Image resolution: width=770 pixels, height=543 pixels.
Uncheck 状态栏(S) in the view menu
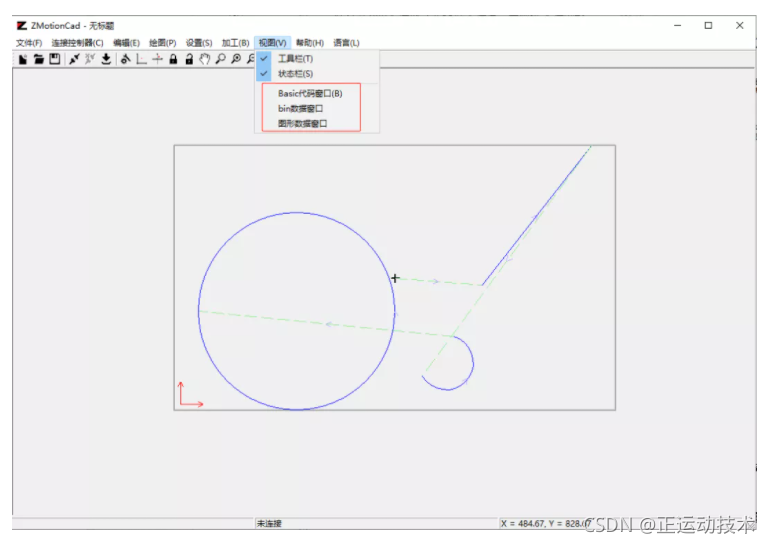(x=317, y=74)
